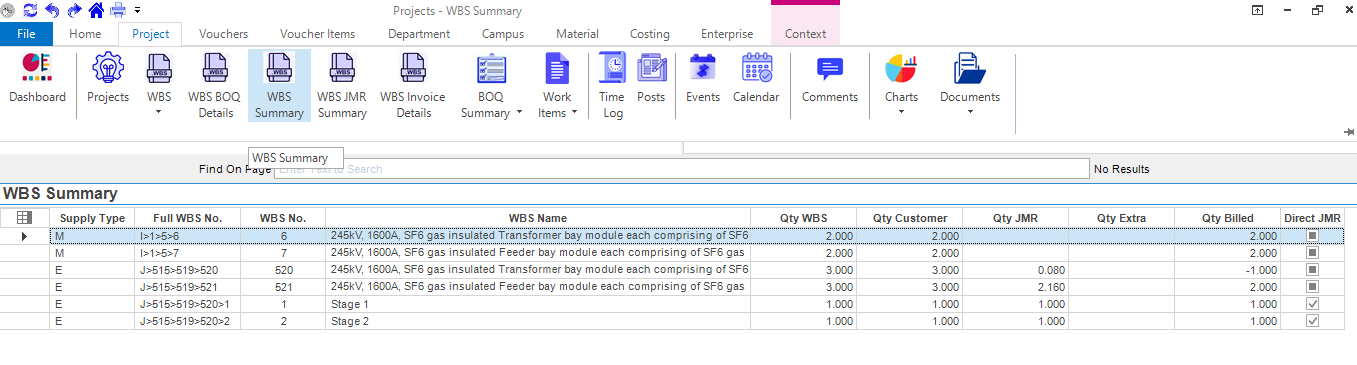Image resolution: width=1357 pixels, height=365 pixels.
Task: Click the Work Items icon
Action: point(557,69)
